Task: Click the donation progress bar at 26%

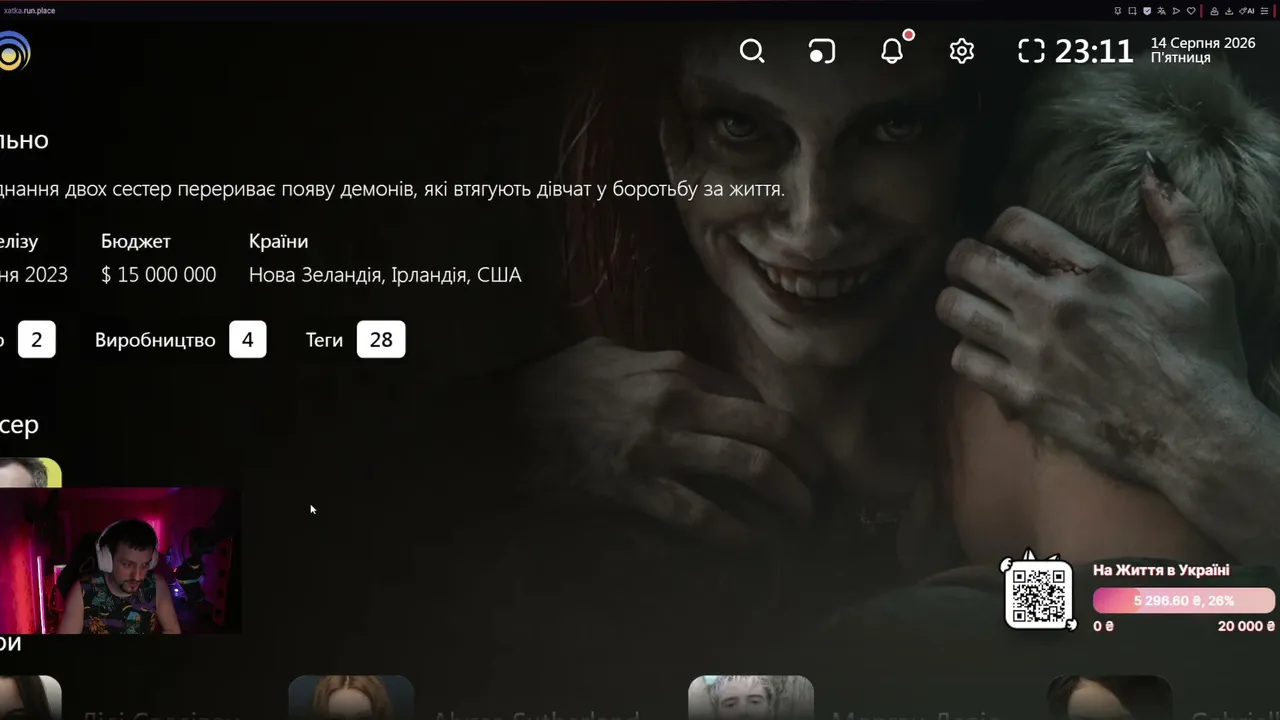Action: 1184,601
